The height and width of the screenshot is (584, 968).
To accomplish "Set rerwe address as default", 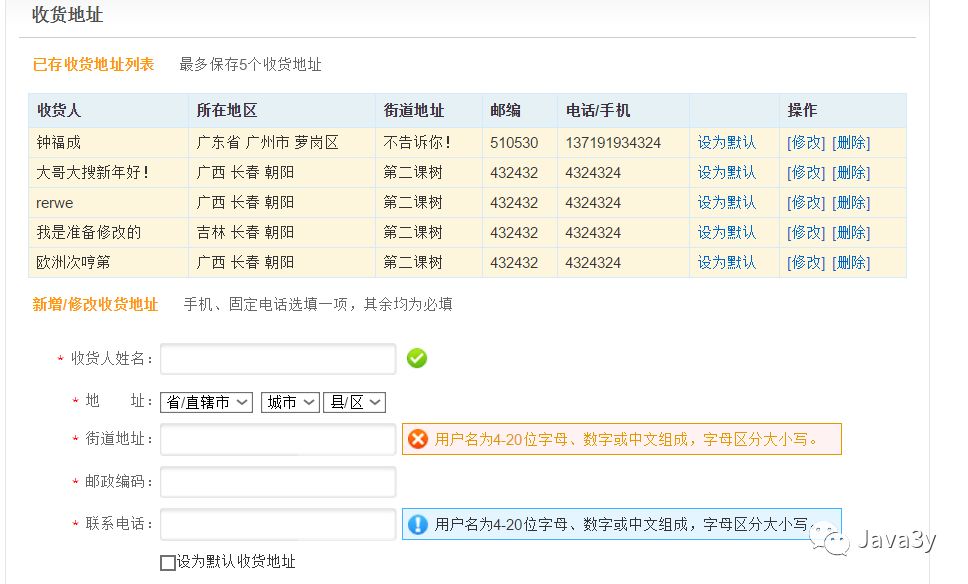I will click(x=727, y=202).
